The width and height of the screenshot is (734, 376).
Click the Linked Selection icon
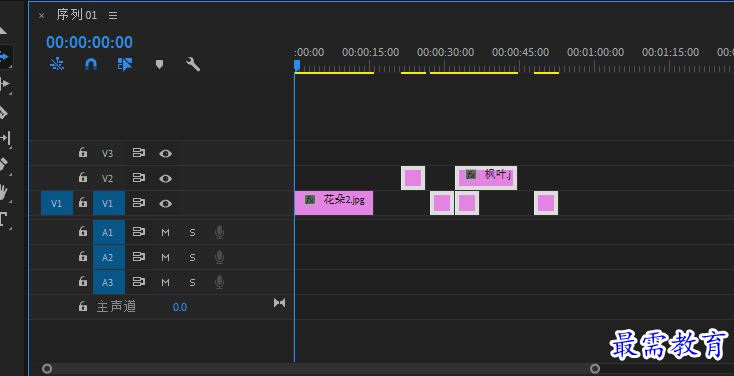125,64
